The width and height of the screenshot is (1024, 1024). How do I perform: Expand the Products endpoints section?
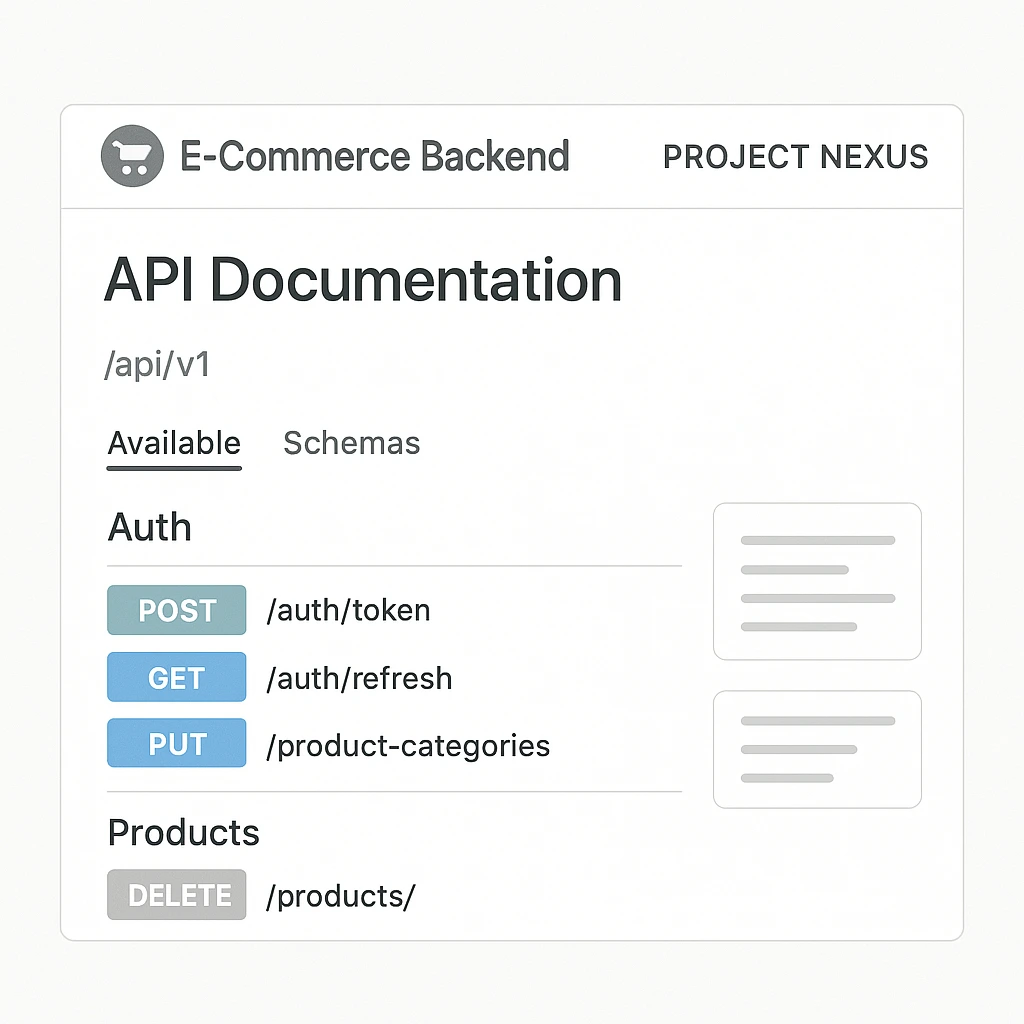click(x=183, y=832)
